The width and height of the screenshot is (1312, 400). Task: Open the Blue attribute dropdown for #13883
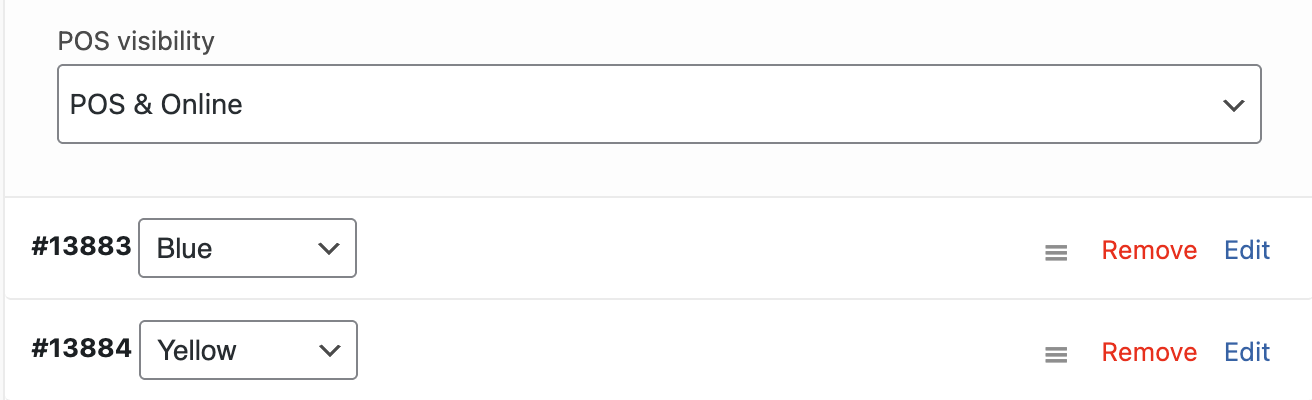click(x=247, y=248)
